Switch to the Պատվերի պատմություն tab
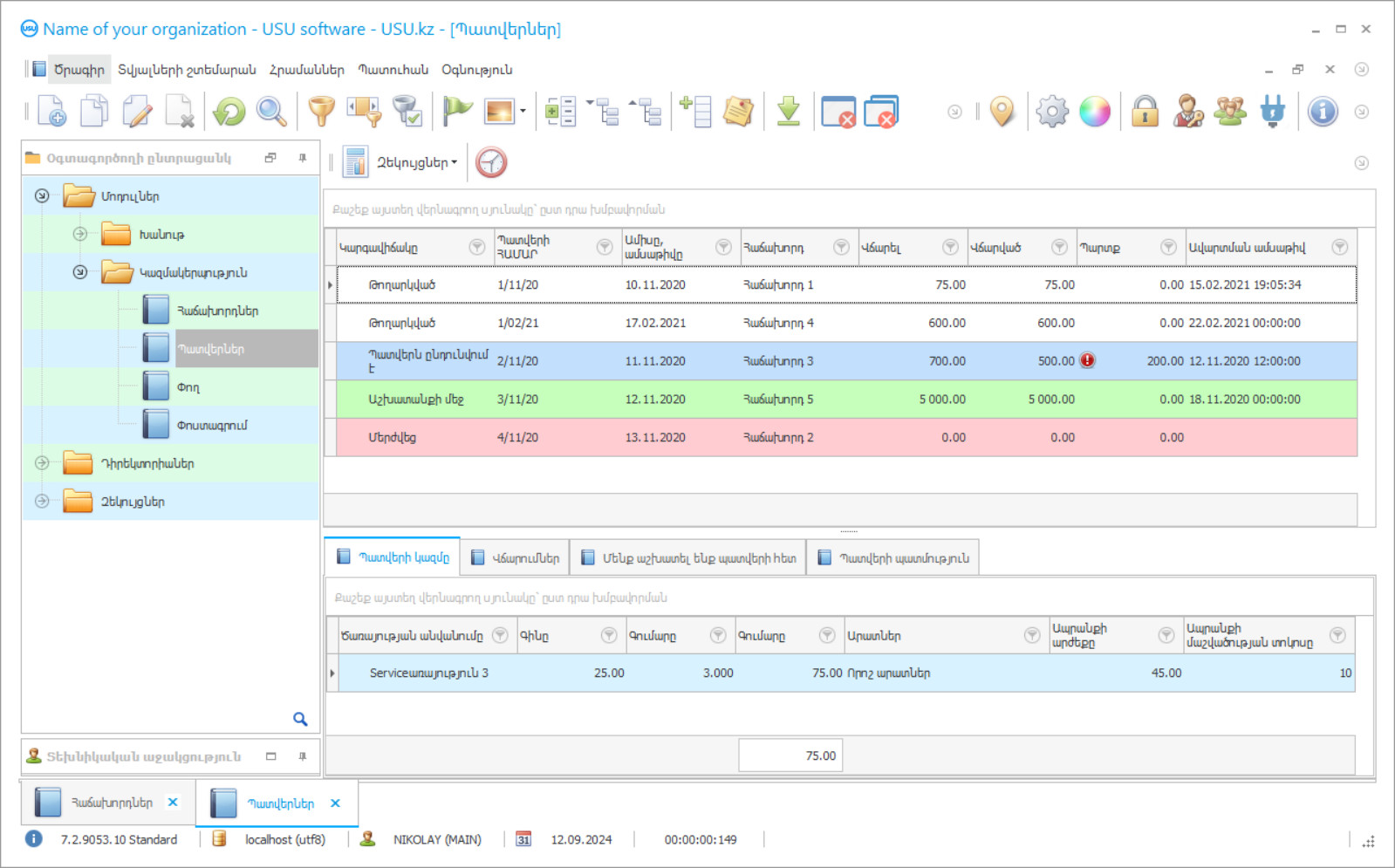 pos(892,558)
